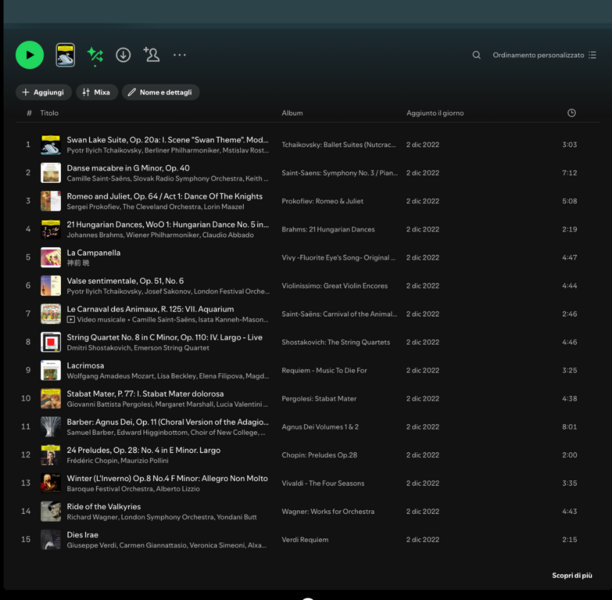Invite collaborators with the add-person icon
This screenshot has width=612, height=600.
click(151, 55)
